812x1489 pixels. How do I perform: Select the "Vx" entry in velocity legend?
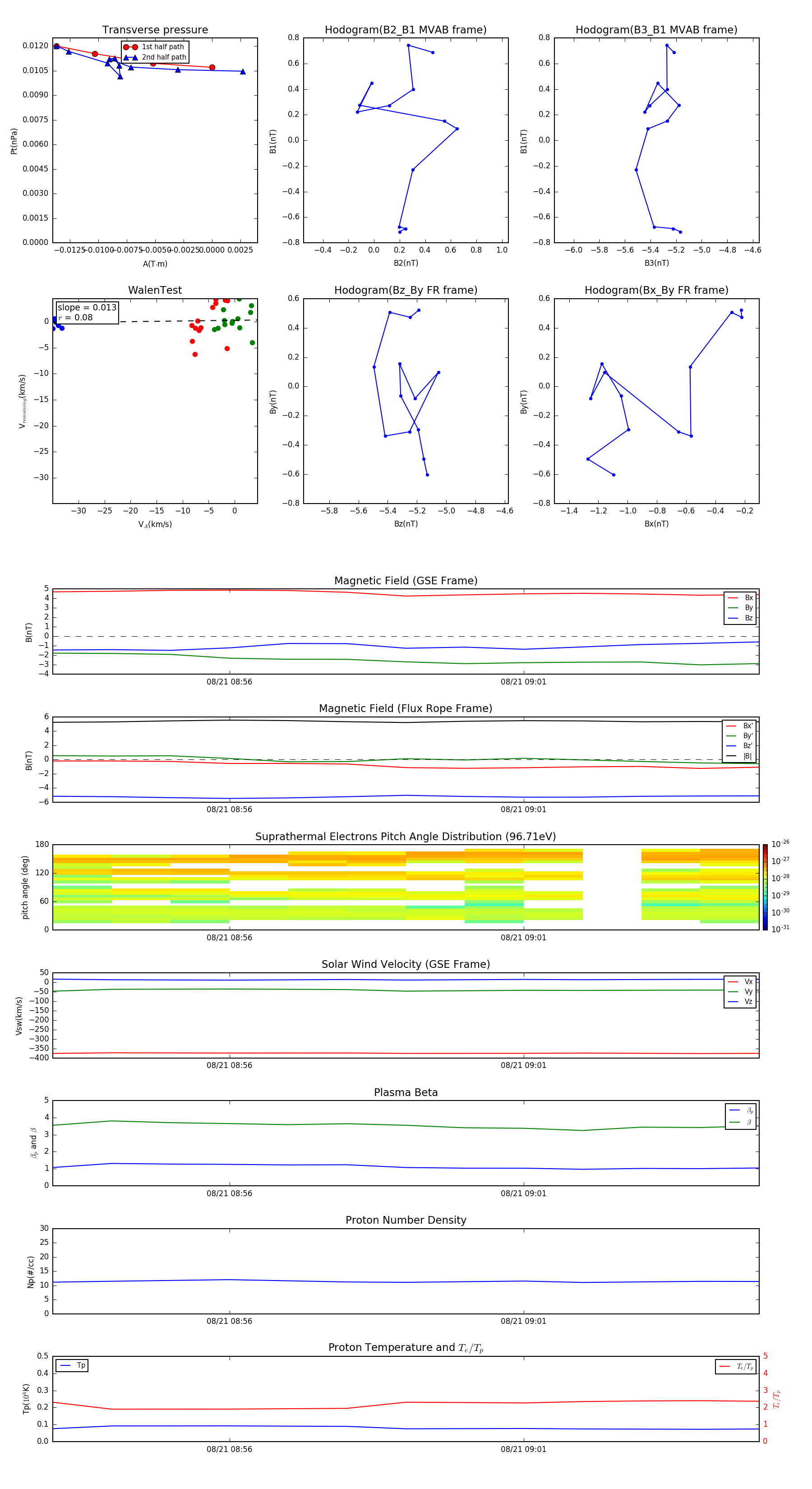[740, 982]
